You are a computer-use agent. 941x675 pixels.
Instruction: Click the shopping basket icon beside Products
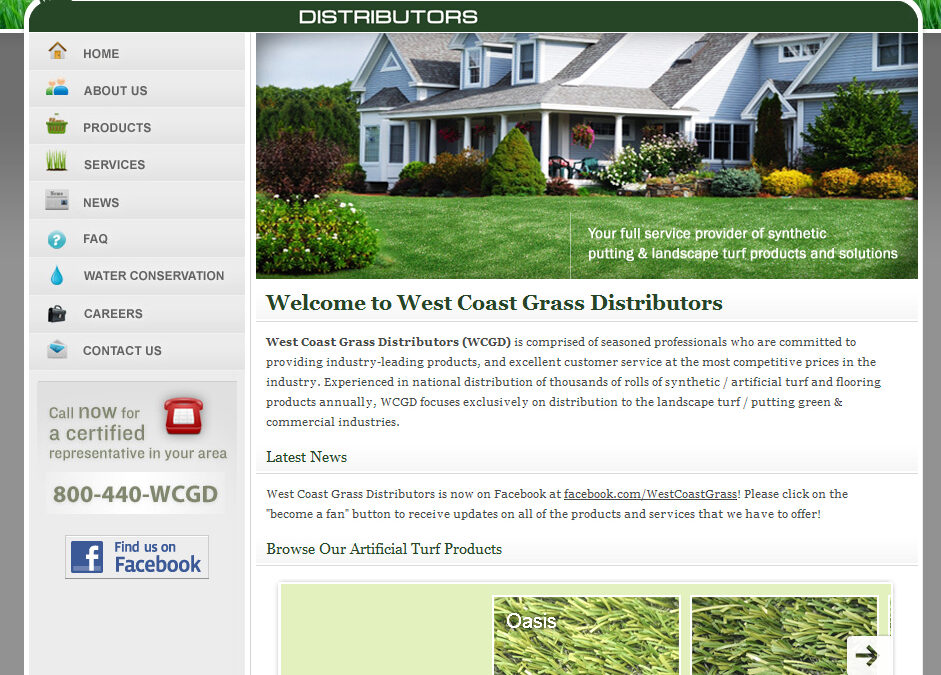(56, 124)
